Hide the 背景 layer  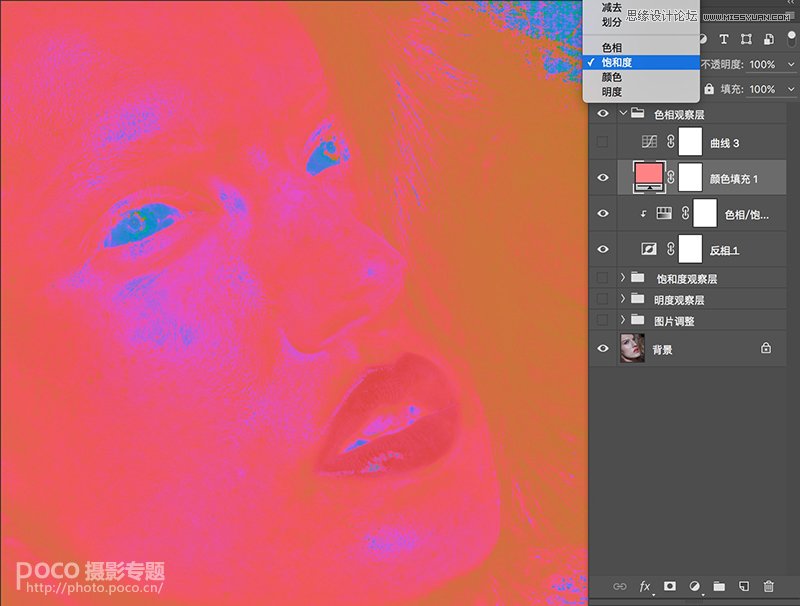click(603, 348)
